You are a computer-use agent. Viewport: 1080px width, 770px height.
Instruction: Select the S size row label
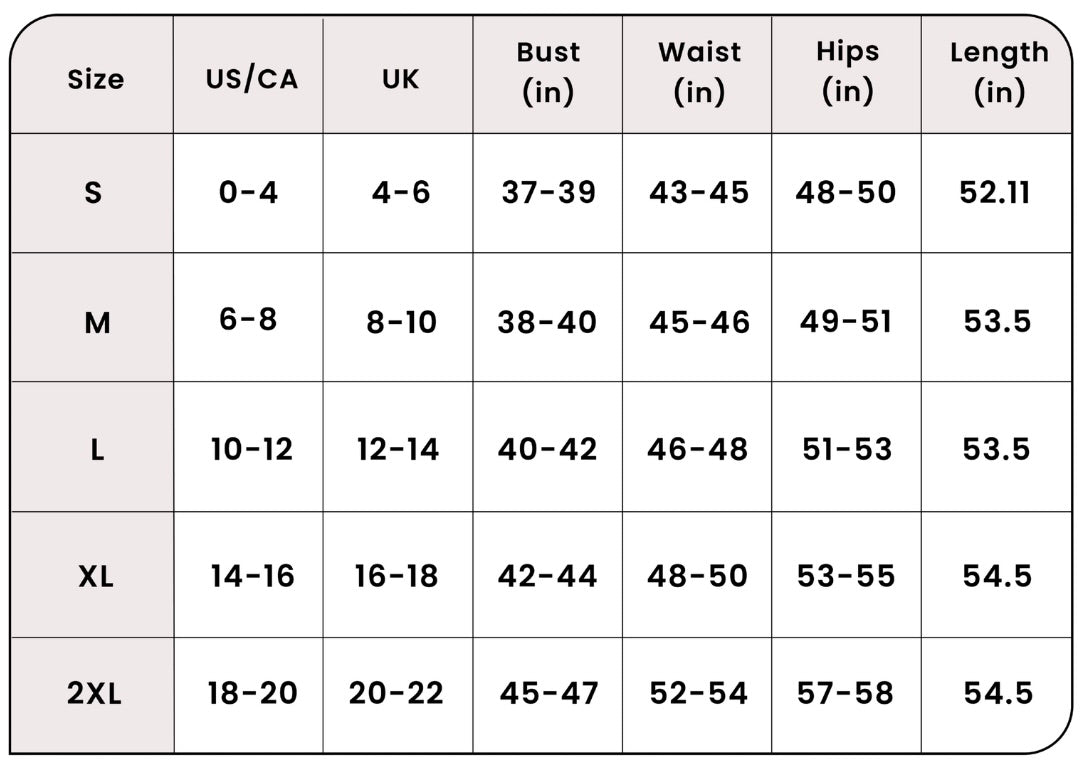point(93,192)
